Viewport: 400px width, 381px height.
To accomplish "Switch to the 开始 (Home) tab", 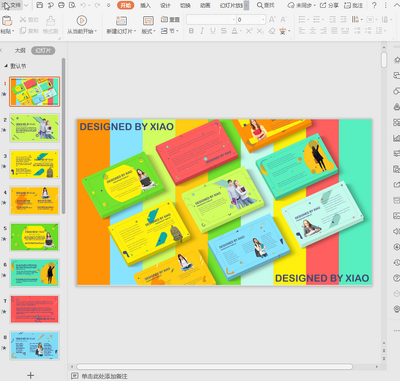I will point(126,5).
